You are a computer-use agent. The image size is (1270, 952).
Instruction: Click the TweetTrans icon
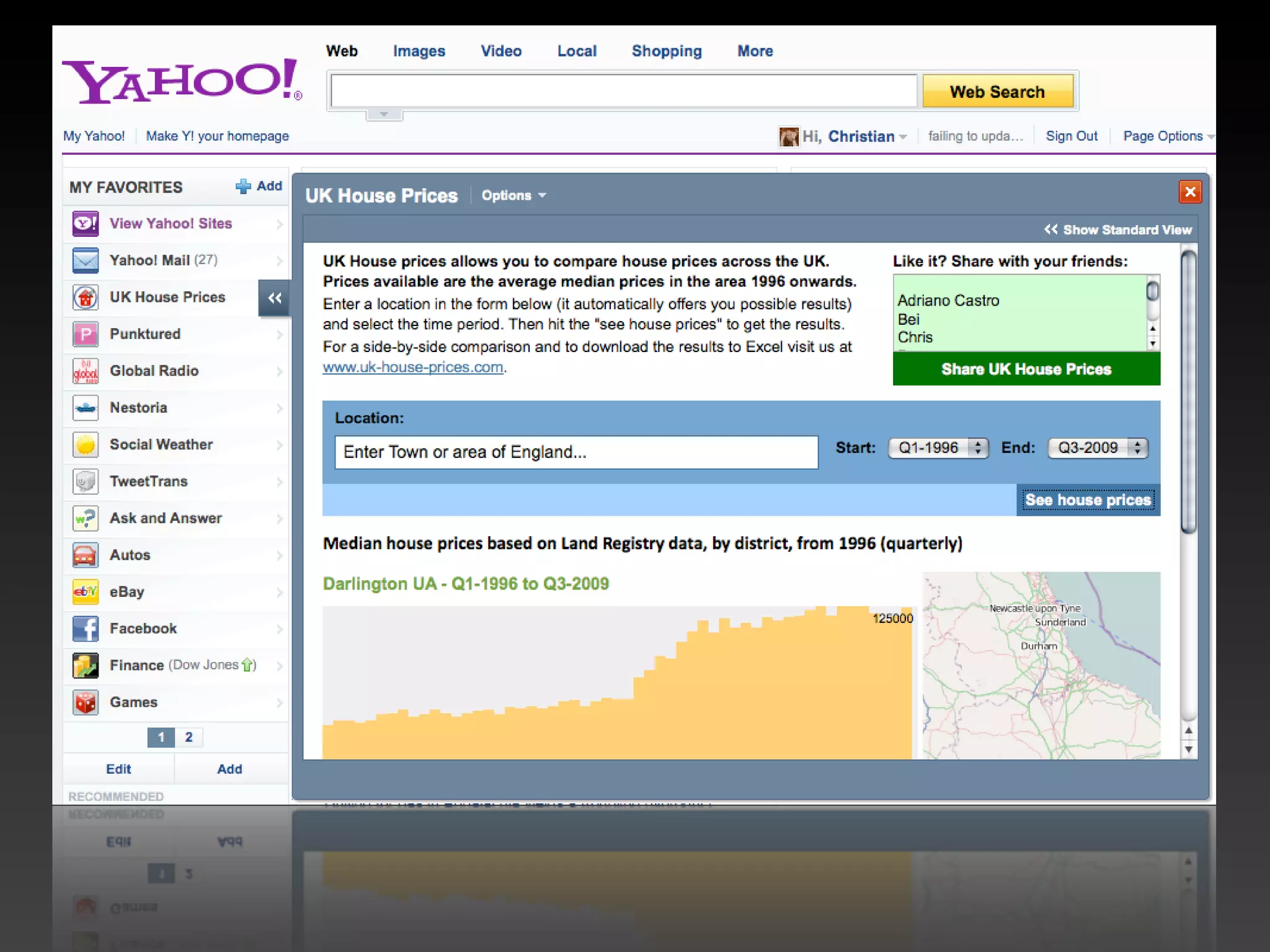pyautogui.click(x=86, y=482)
